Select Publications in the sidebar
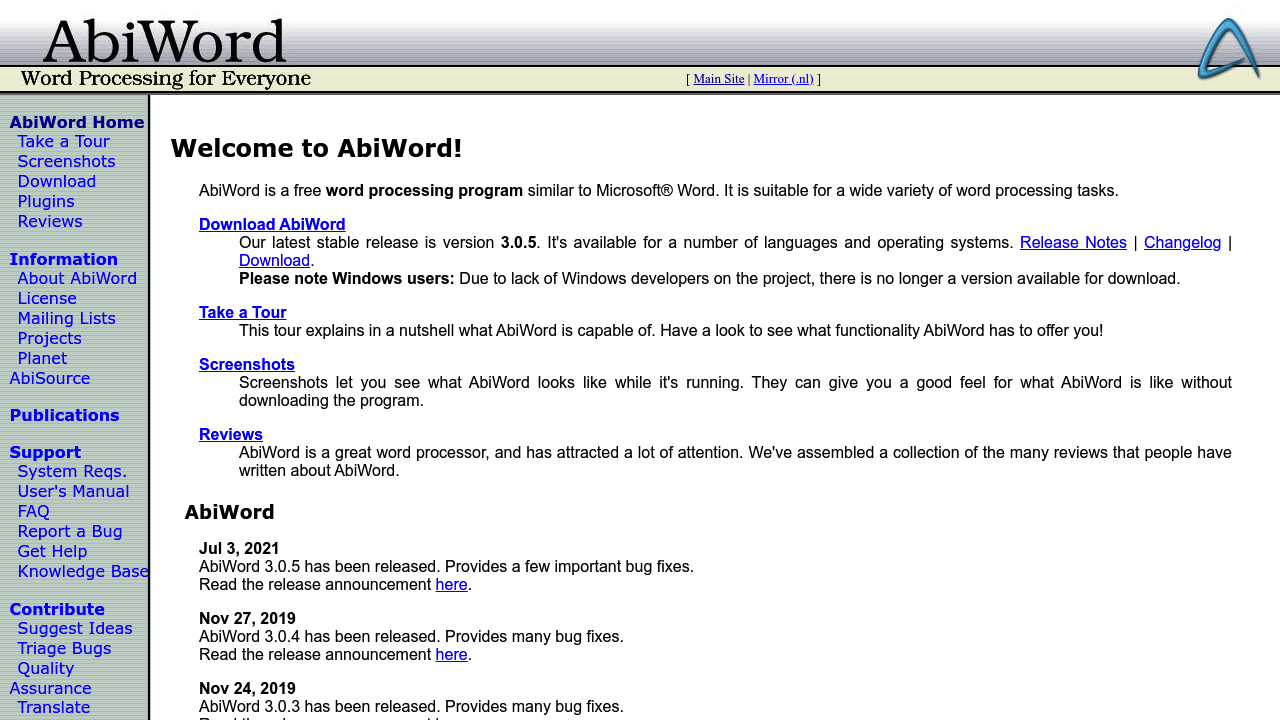Viewport: 1280px width, 720px height. 64,415
